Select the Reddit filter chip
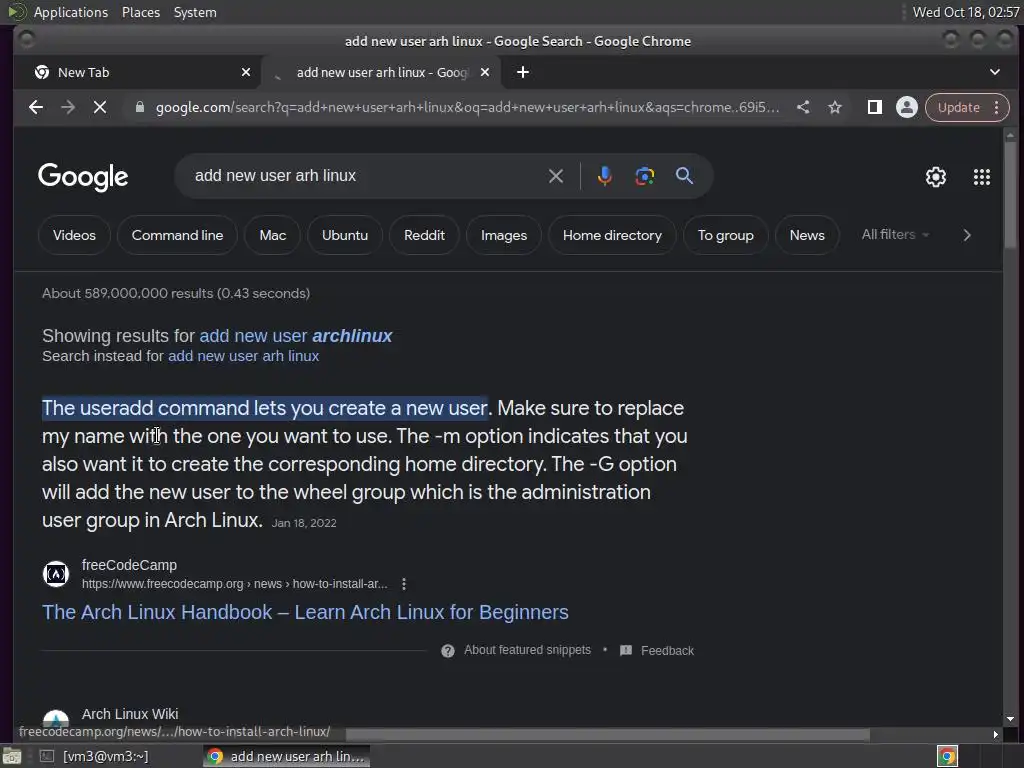 (424, 235)
